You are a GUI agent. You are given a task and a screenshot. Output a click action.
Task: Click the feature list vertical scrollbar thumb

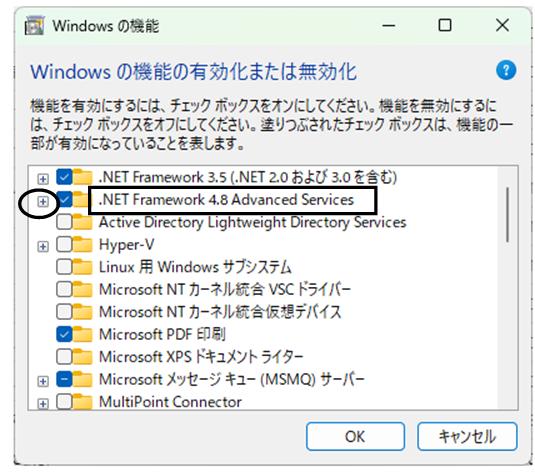[507, 215]
